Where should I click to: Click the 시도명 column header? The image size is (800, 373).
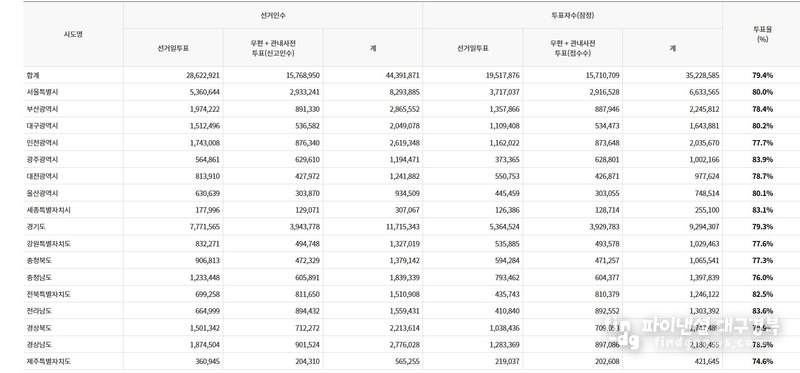tap(73, 34)
